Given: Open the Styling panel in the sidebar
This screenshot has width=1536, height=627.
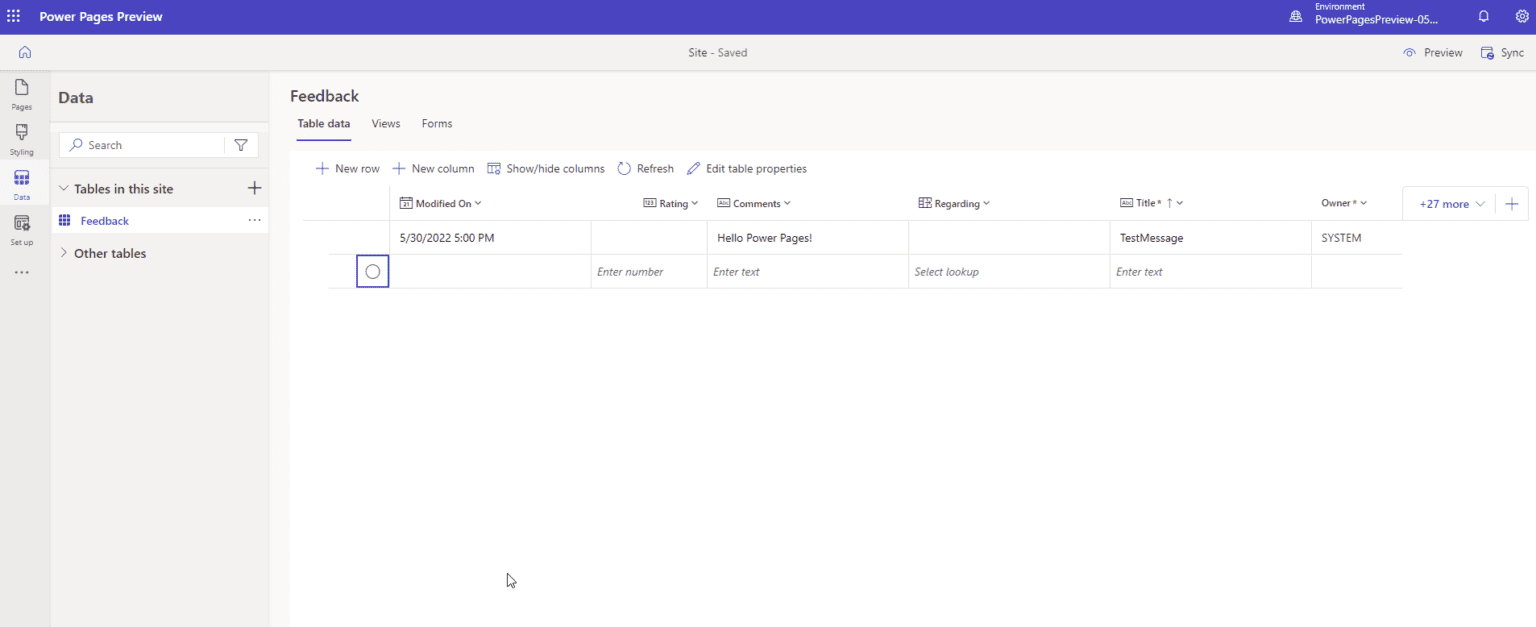Looking at the screenshot, I should coord(20,139).
